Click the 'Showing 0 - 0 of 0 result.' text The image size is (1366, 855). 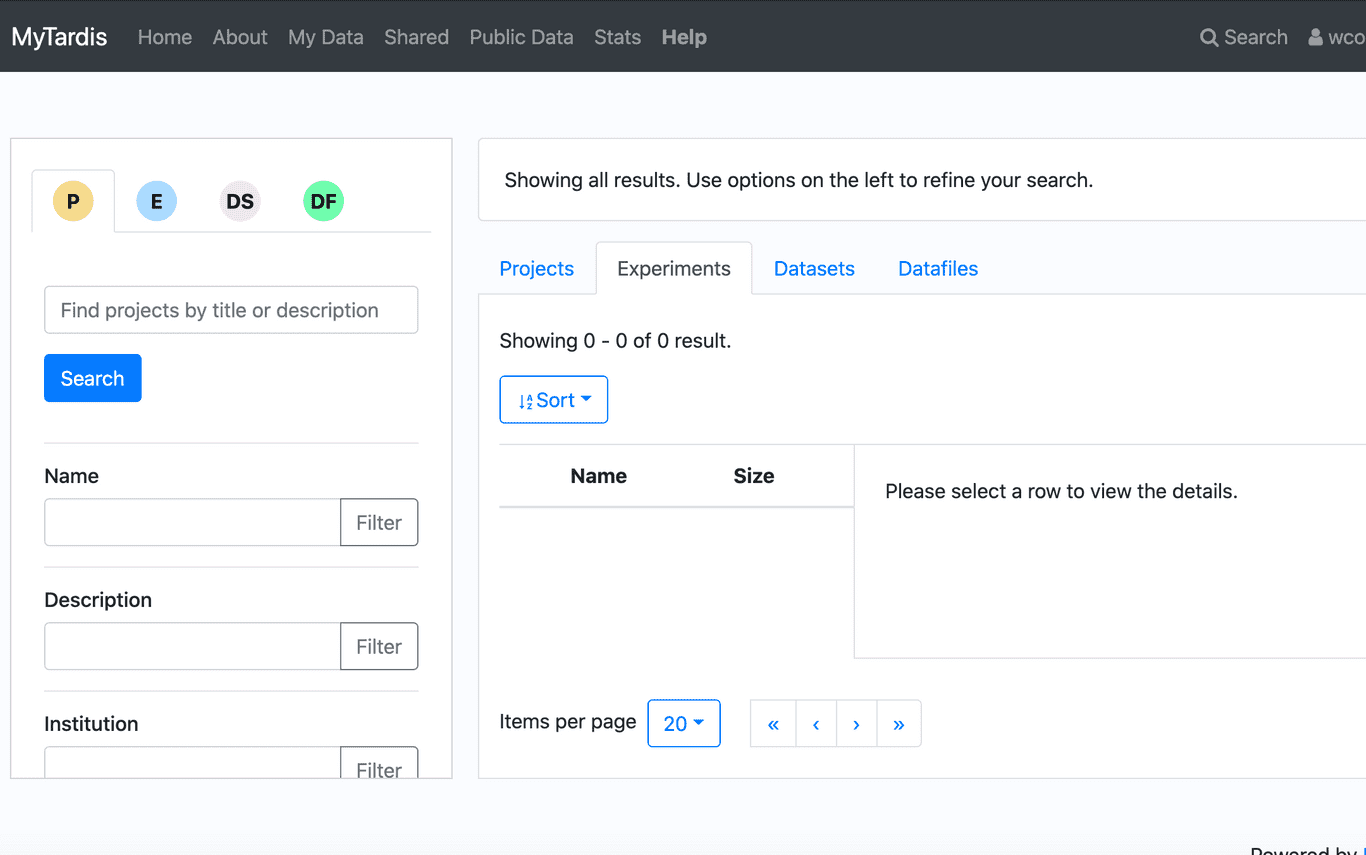pyautogui.click(x=616, y=341)
